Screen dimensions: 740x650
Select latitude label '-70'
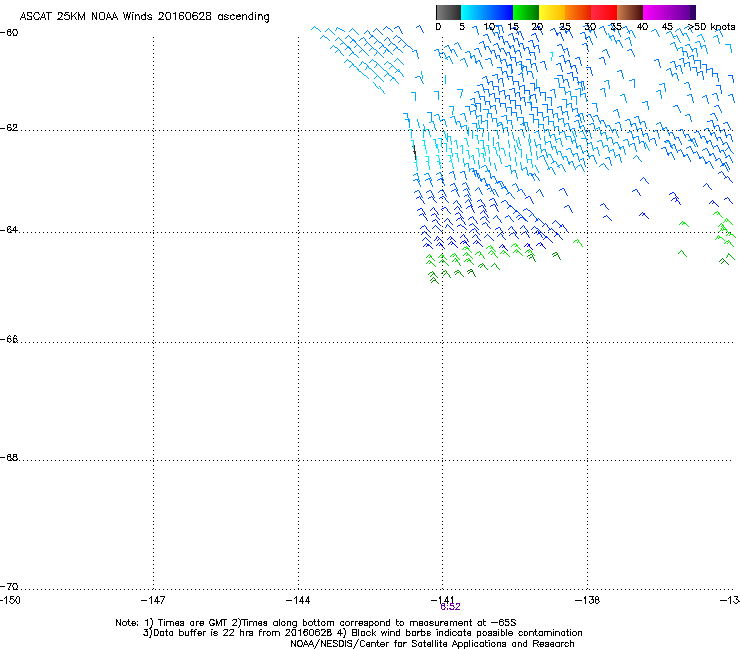(x=9, y=587)
